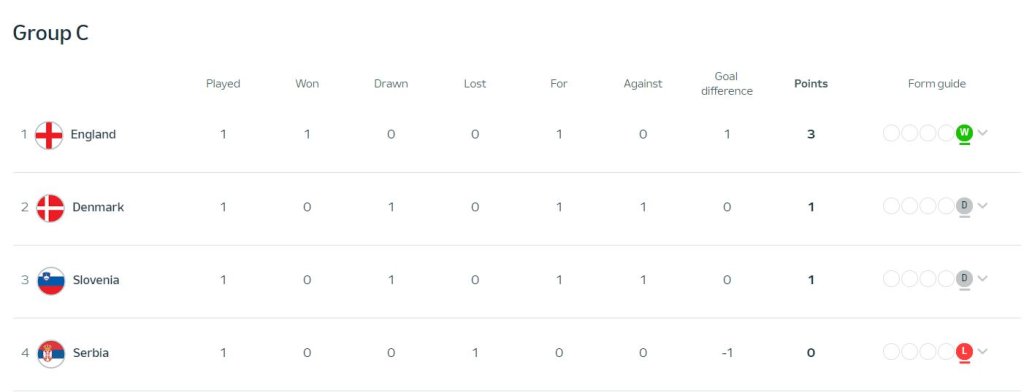The width and height of the screenshot is (1024, 392).
Task: Open the Denmark team link
Action: (x=98, y=207)
